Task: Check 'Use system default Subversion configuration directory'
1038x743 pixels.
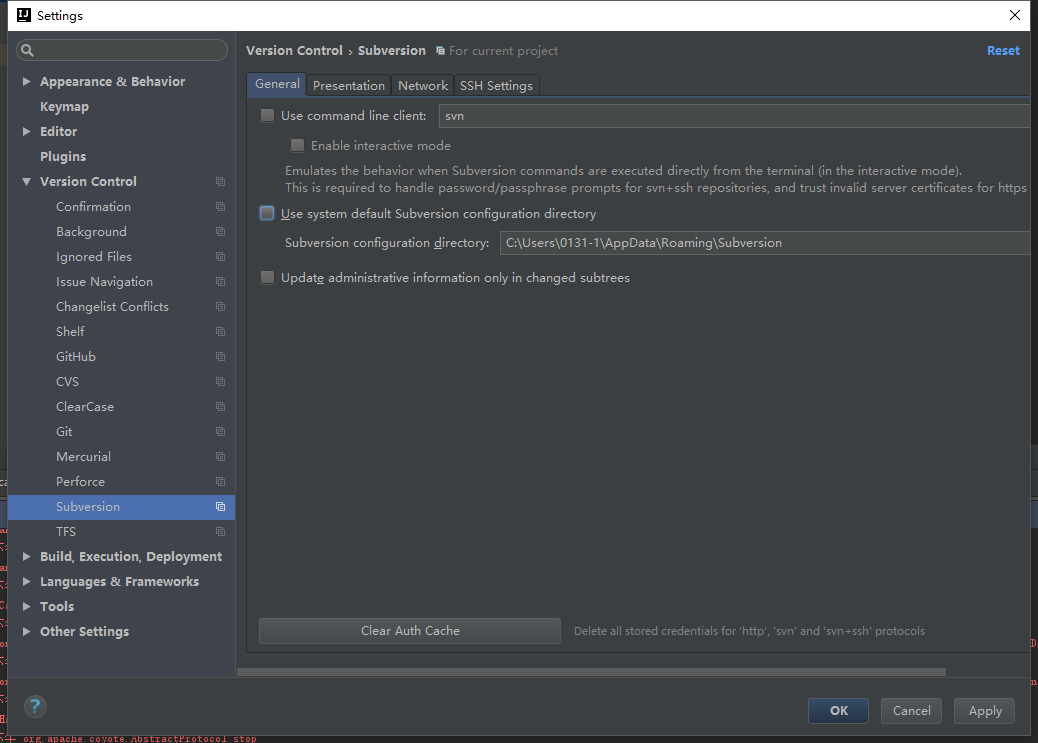Action: click(267, 213)
